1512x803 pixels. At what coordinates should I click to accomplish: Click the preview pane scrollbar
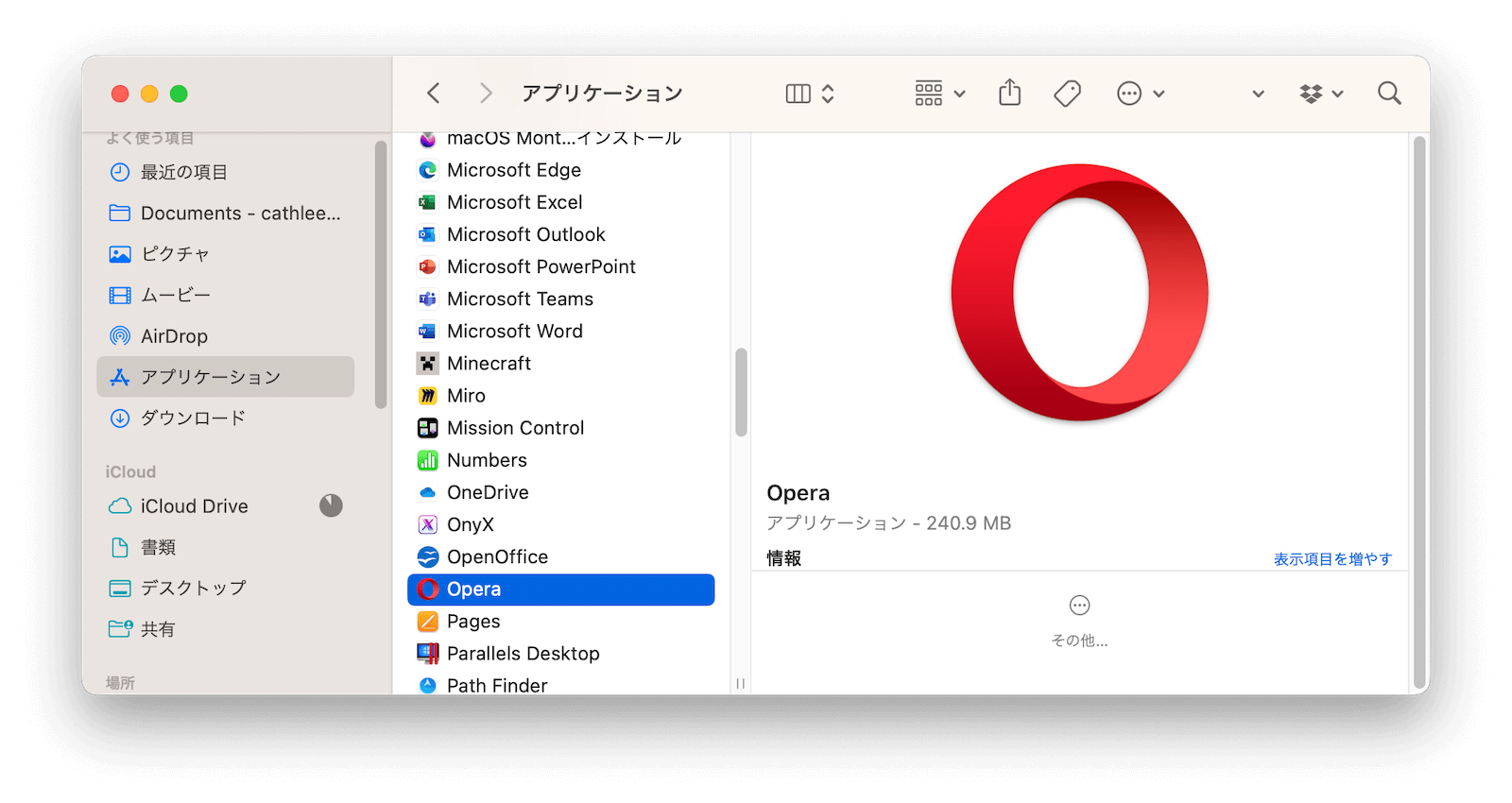click(1419, 414)
